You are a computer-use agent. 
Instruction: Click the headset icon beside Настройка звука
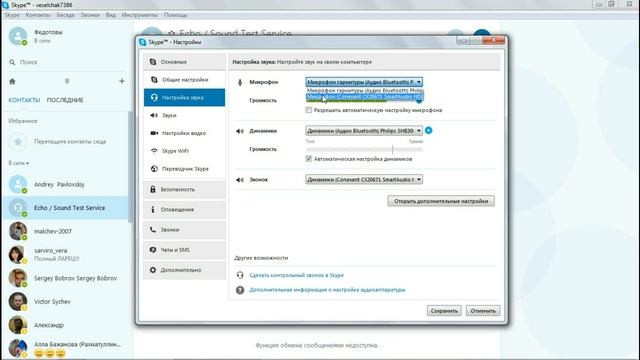154,98
